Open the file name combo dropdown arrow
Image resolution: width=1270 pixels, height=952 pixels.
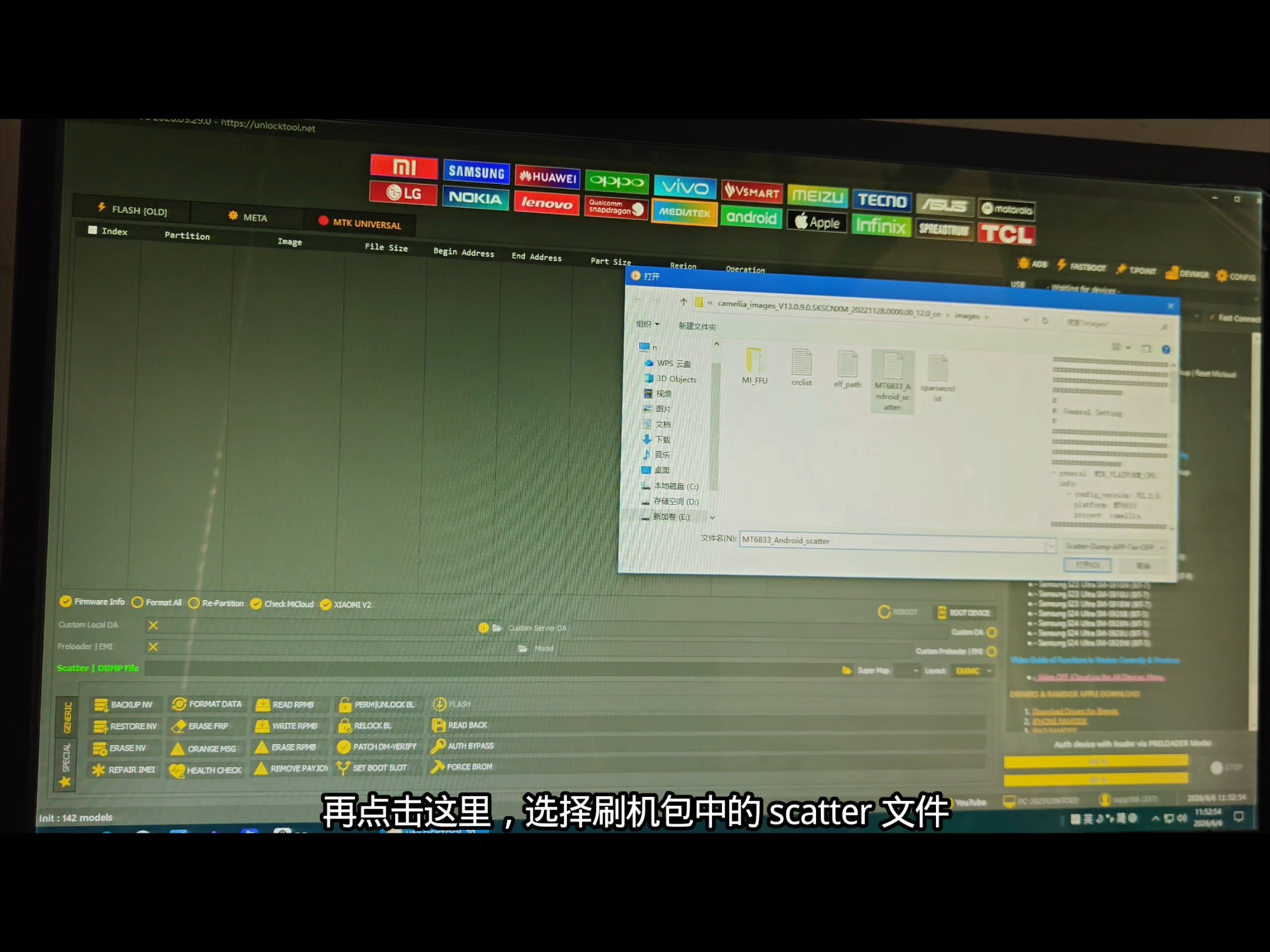tap(1050, 547)
